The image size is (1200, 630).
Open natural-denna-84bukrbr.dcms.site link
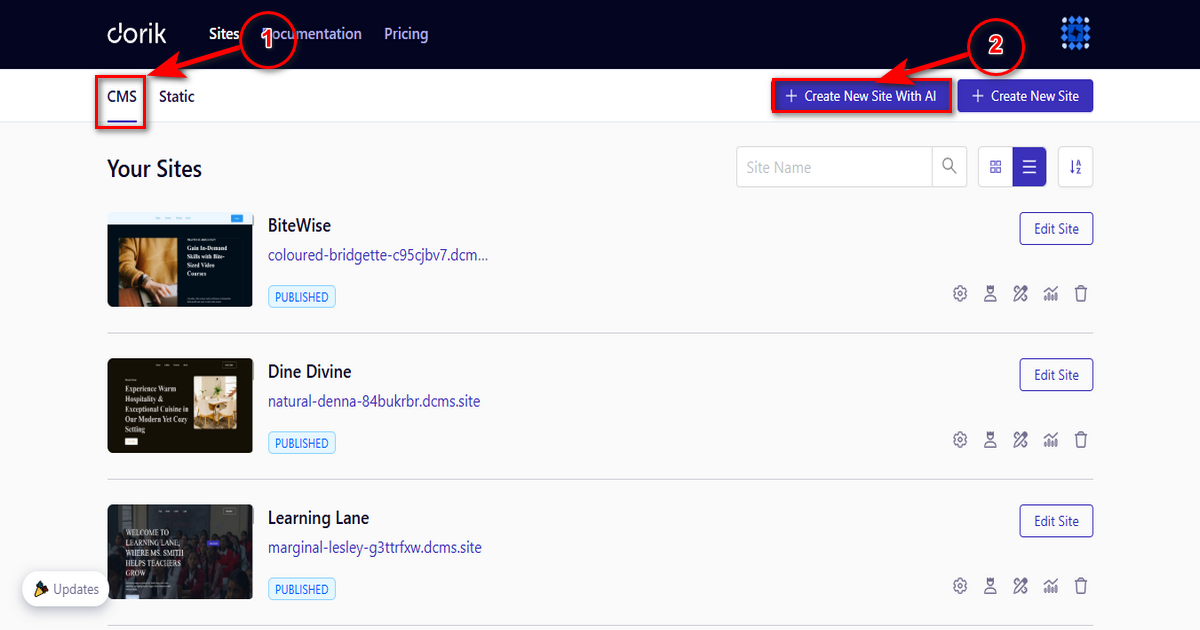(x=374, y=401)
